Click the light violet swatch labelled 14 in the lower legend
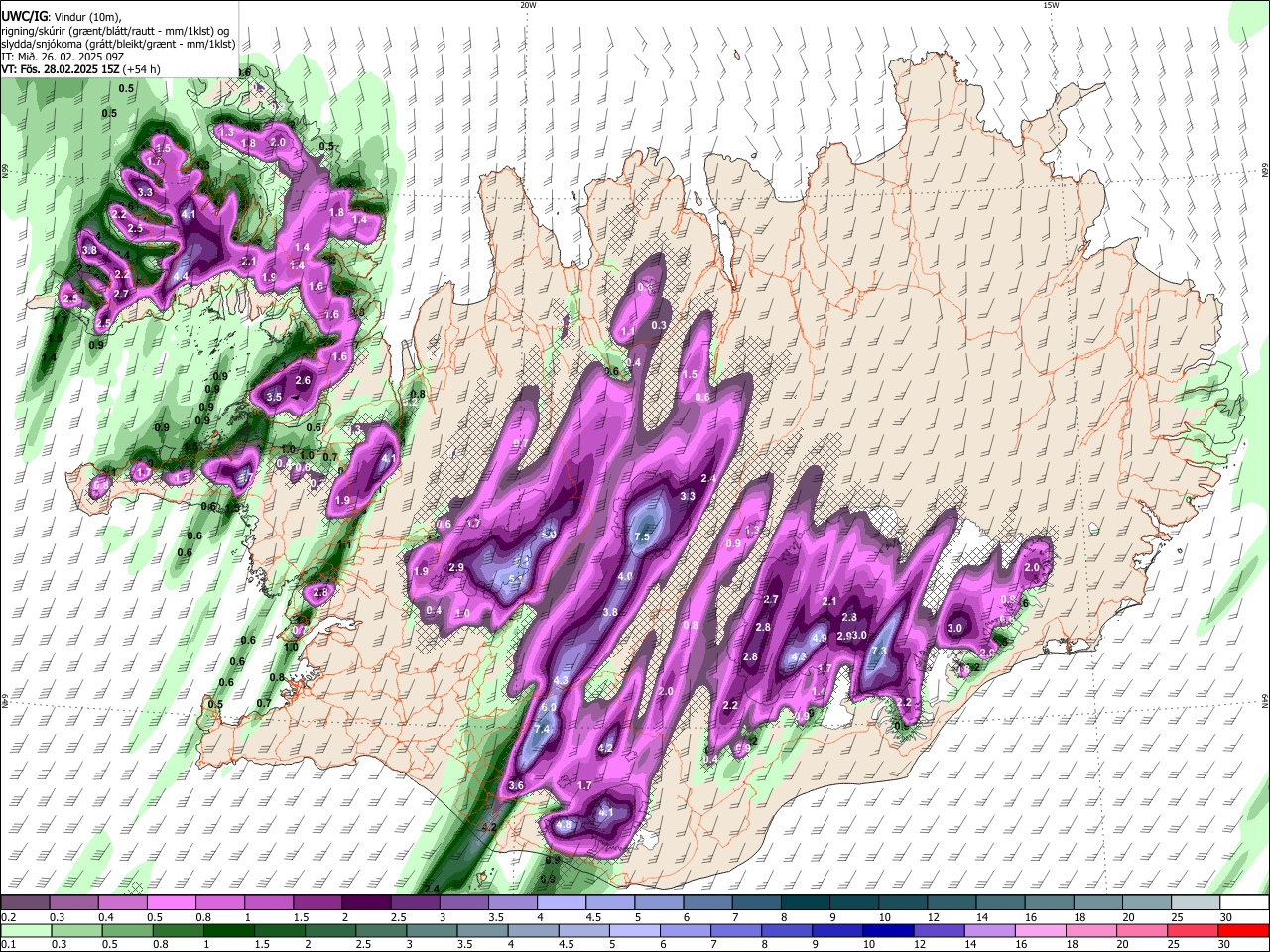 (991, 930)
